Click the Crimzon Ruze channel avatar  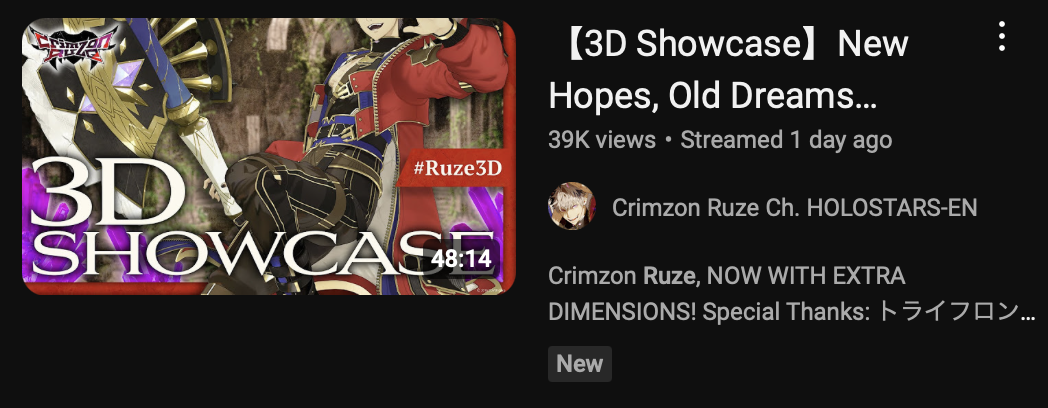571,207
